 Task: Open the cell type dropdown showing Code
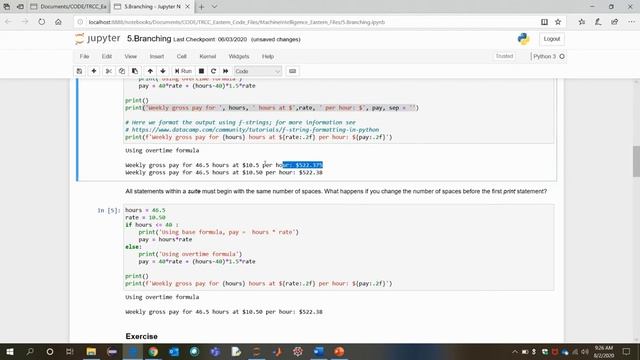click(258, 71)
